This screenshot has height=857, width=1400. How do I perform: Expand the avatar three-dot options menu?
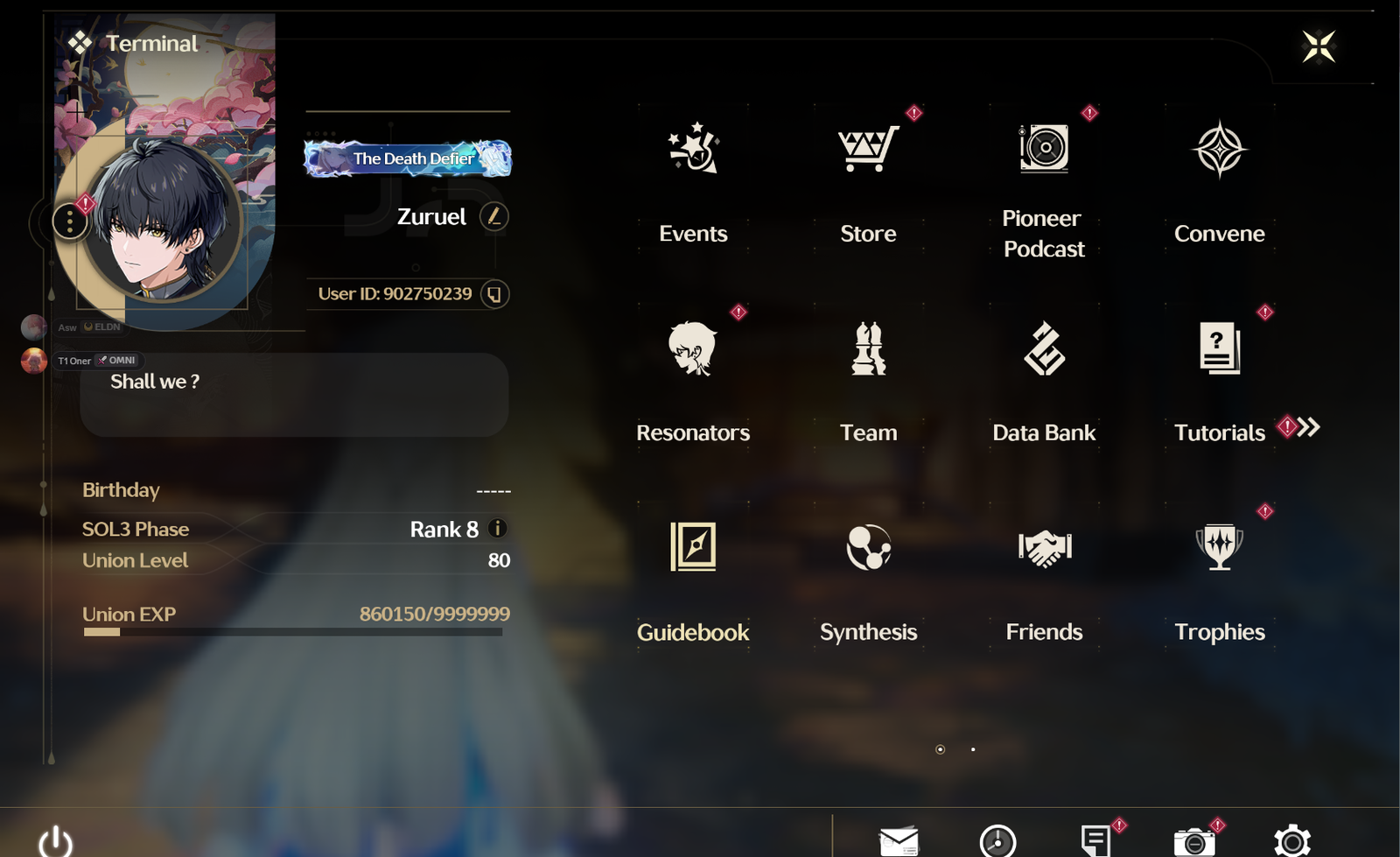tap(70, 221)
